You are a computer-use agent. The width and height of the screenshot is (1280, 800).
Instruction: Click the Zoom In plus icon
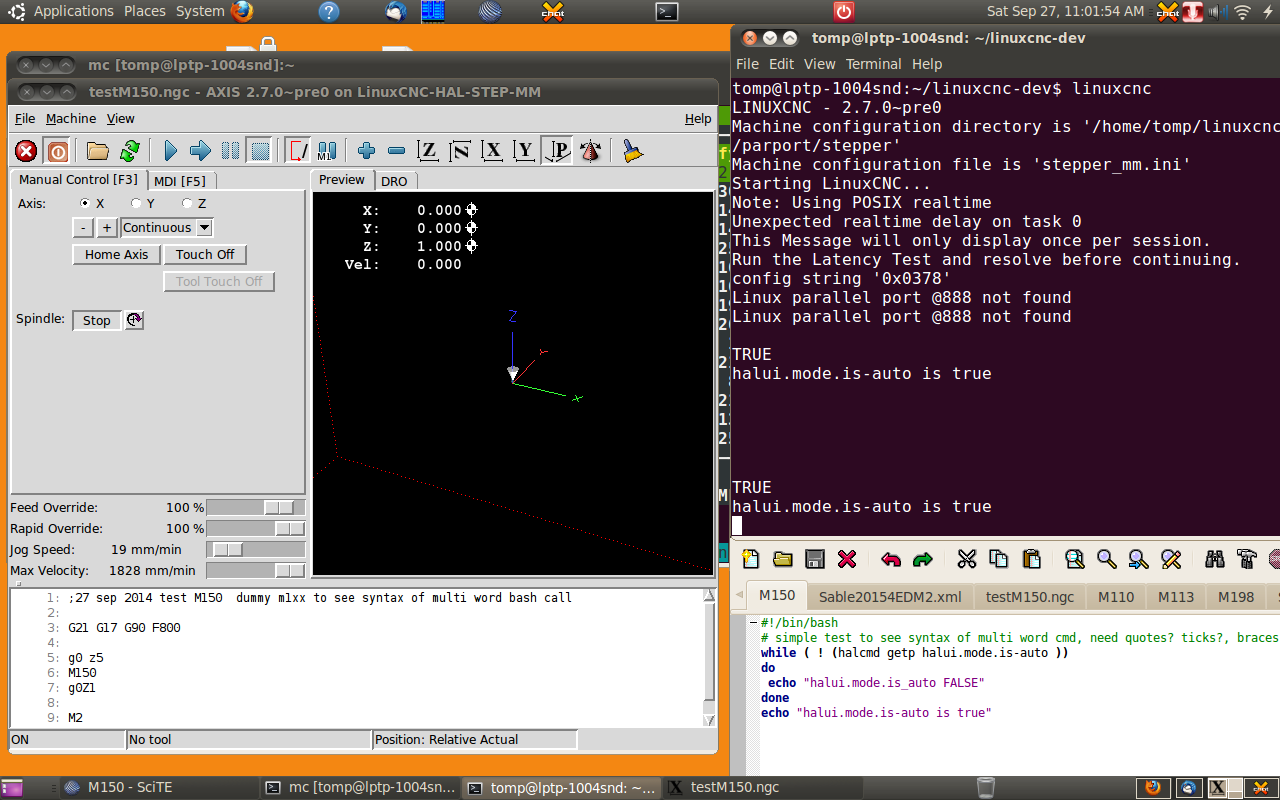(x=366, y=151)
